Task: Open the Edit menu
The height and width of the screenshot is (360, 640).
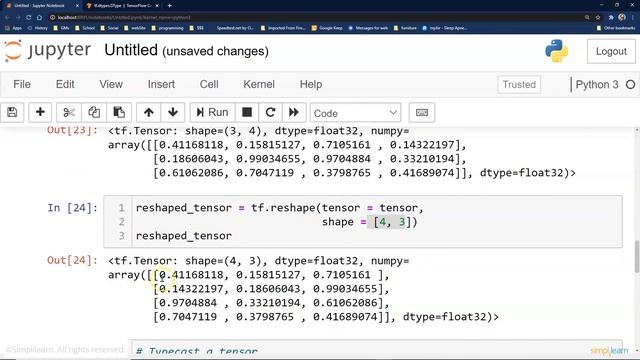Action: pos(65,84)
